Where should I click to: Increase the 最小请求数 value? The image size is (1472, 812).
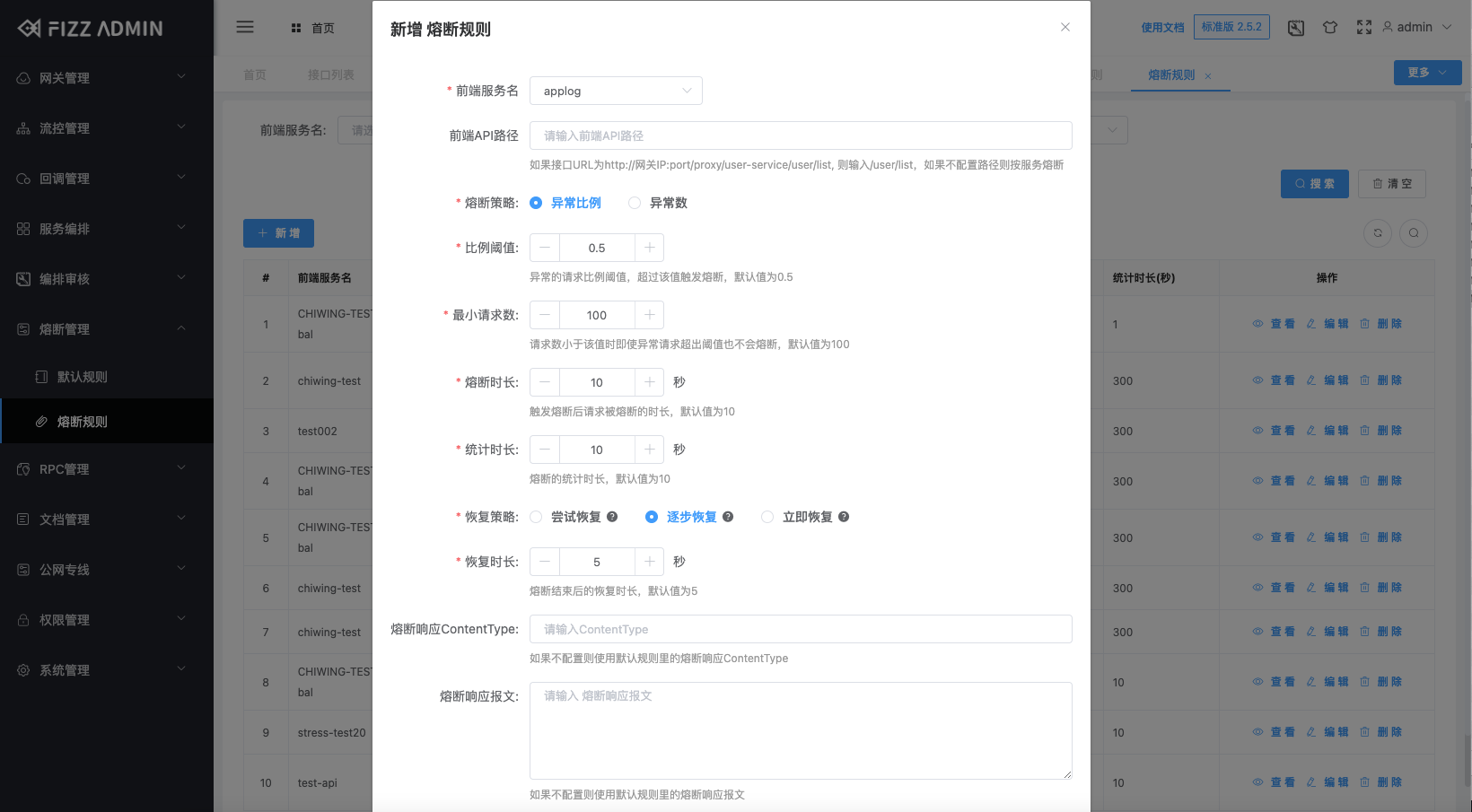coord(650,315)
